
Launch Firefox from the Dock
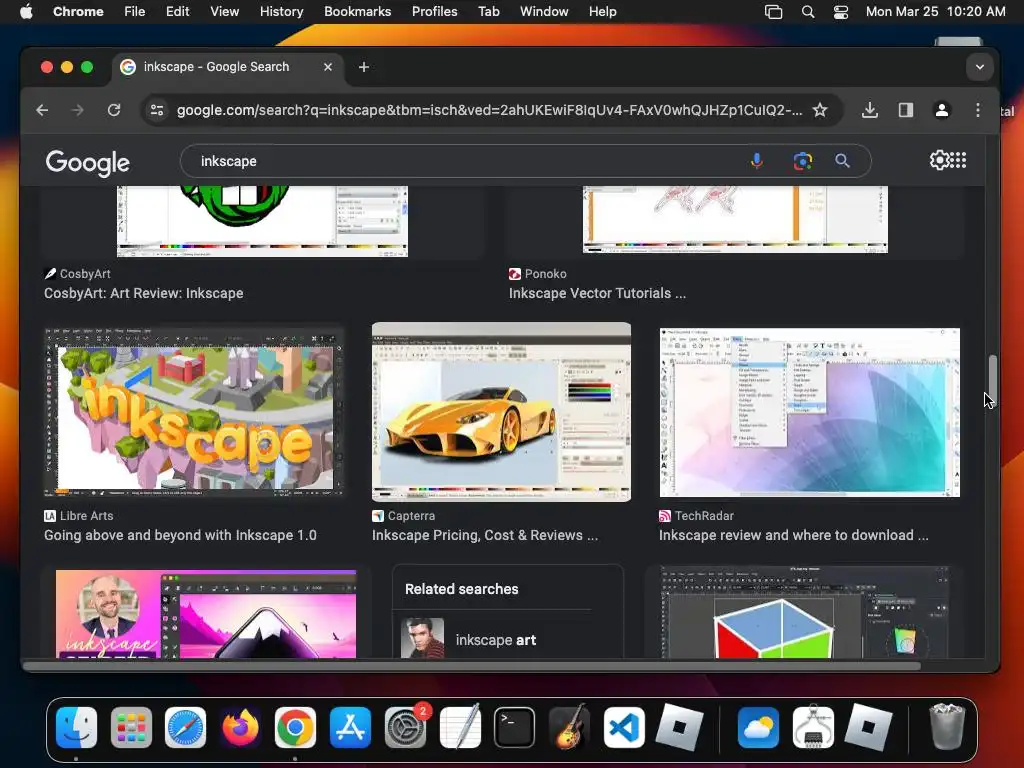click(240, 727)
